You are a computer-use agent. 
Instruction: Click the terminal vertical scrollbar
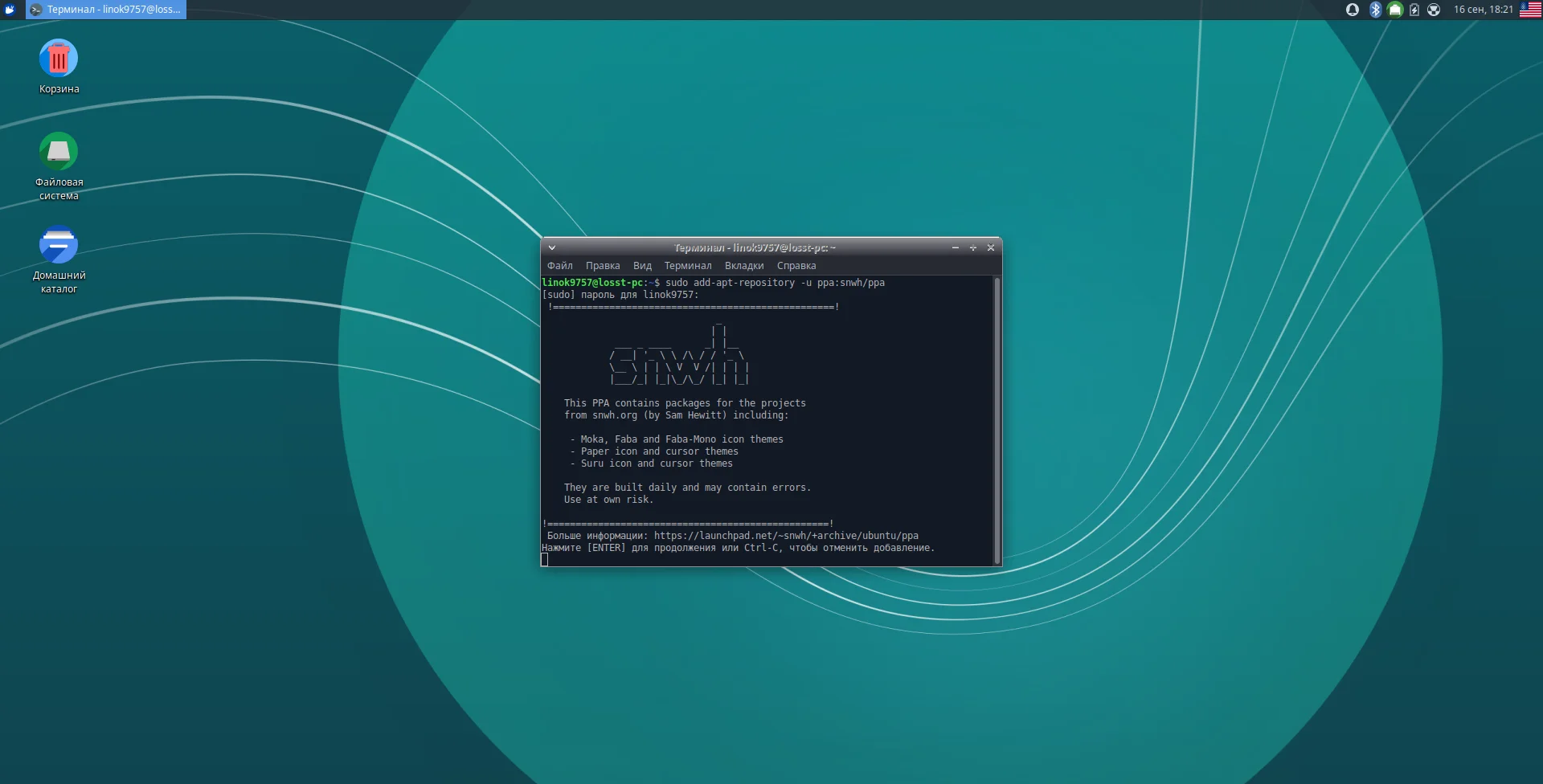997,418
